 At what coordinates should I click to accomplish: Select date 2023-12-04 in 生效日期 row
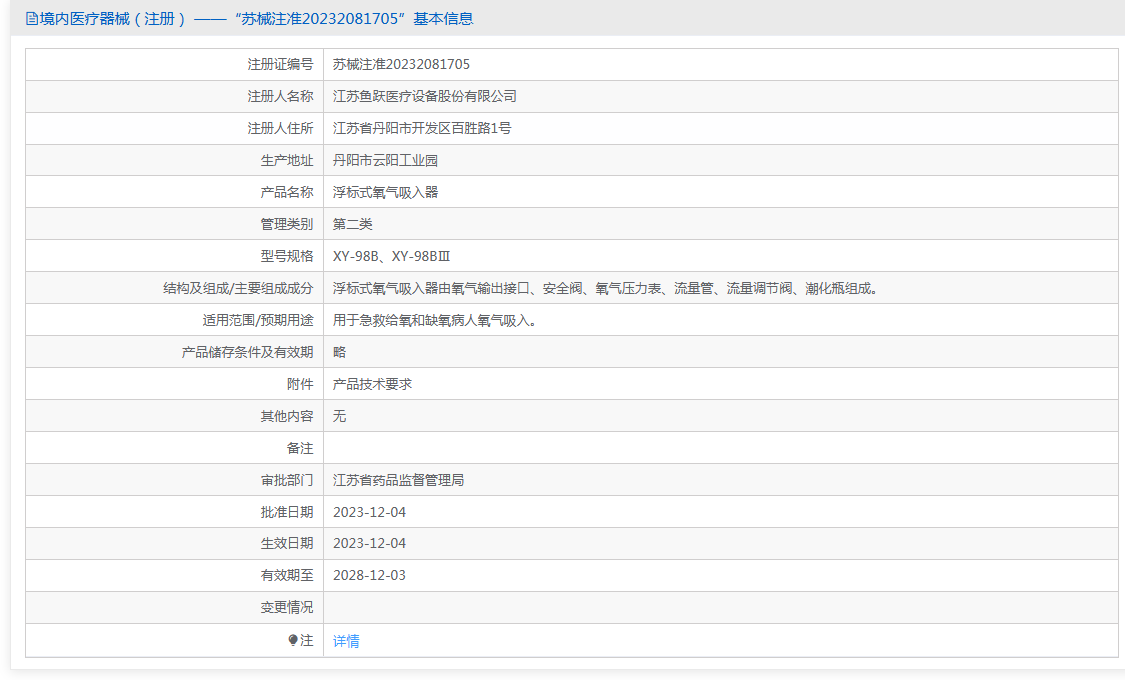point(369,544)
